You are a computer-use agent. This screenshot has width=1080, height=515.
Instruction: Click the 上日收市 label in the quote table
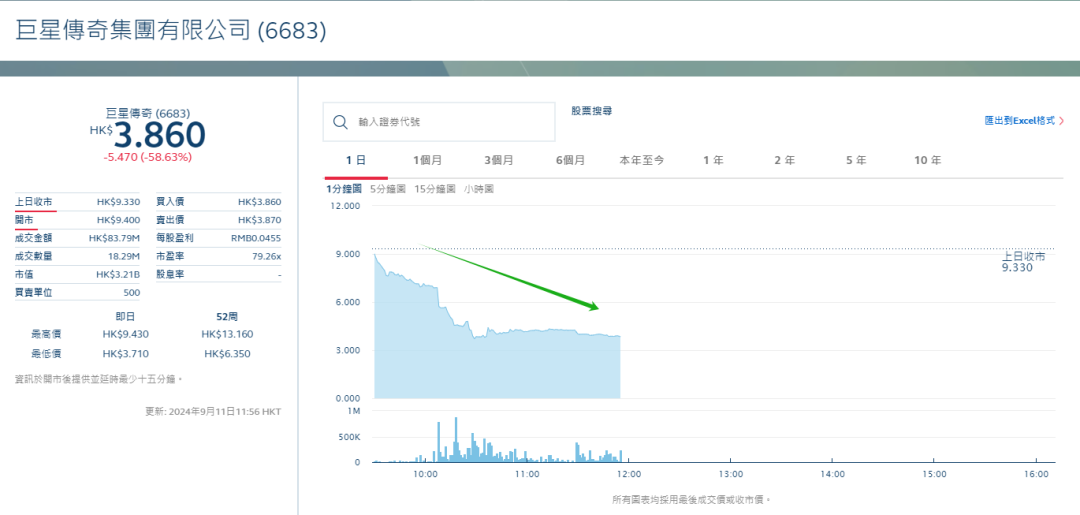(33, 202)
